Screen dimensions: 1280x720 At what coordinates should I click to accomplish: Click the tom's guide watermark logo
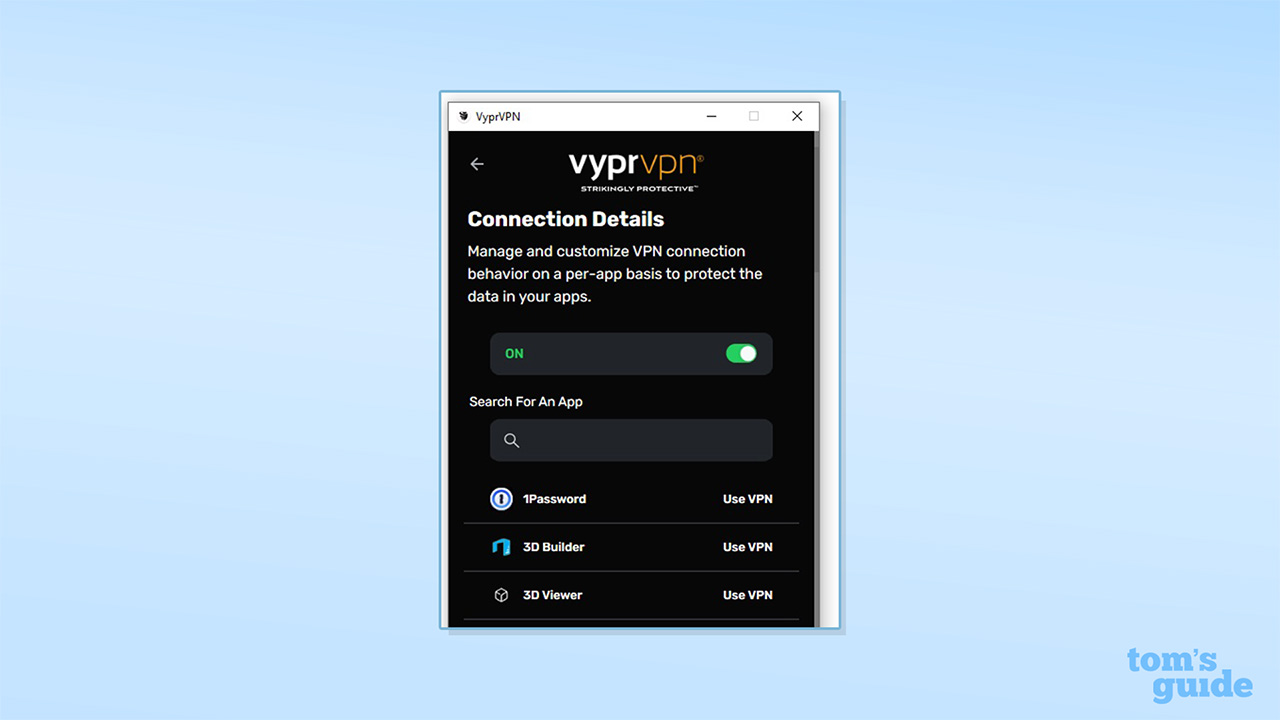(1189, 674)
